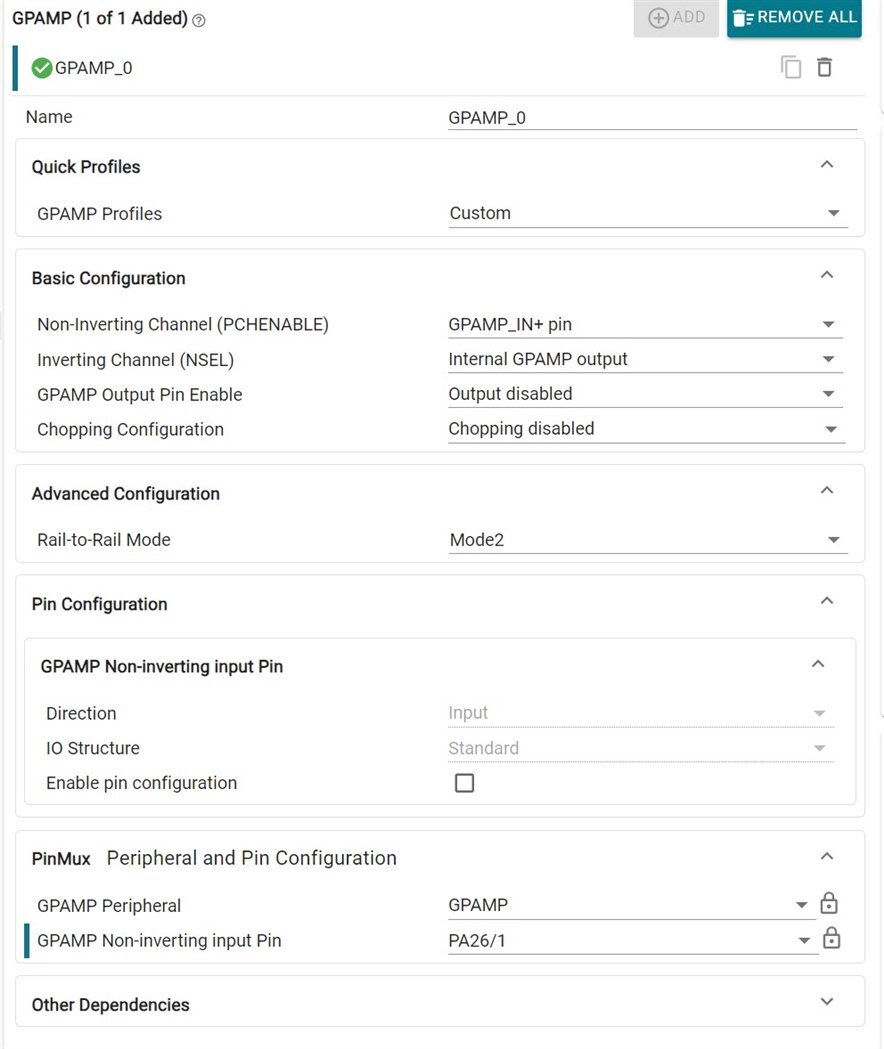Enable the pin configuration checkbox
Screen dimensions: 884x1049
click(x=464, y=783)
